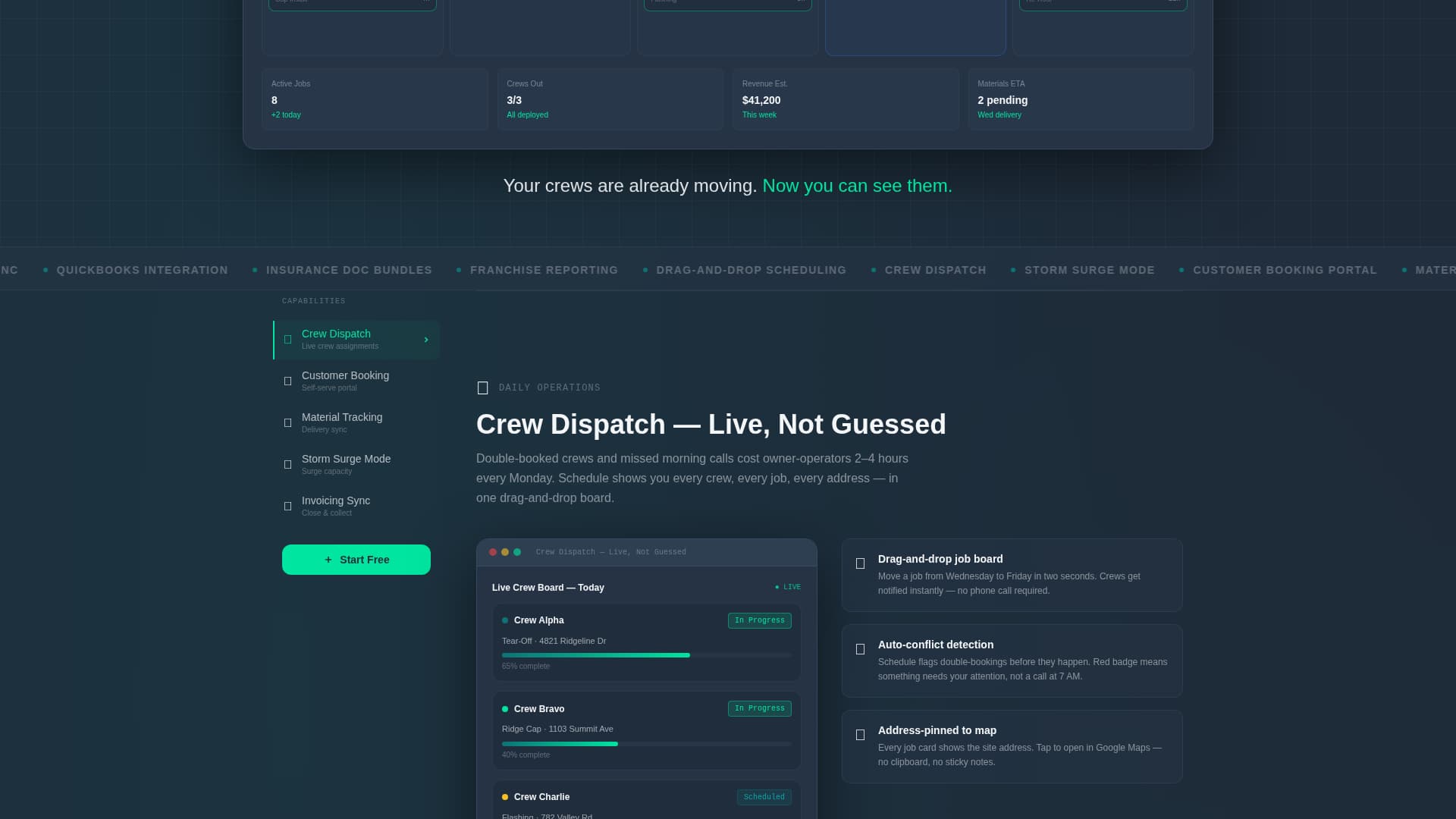Select the Invoicing Sync icon
The image size is (1456, 819).
[x=287, y=507]
